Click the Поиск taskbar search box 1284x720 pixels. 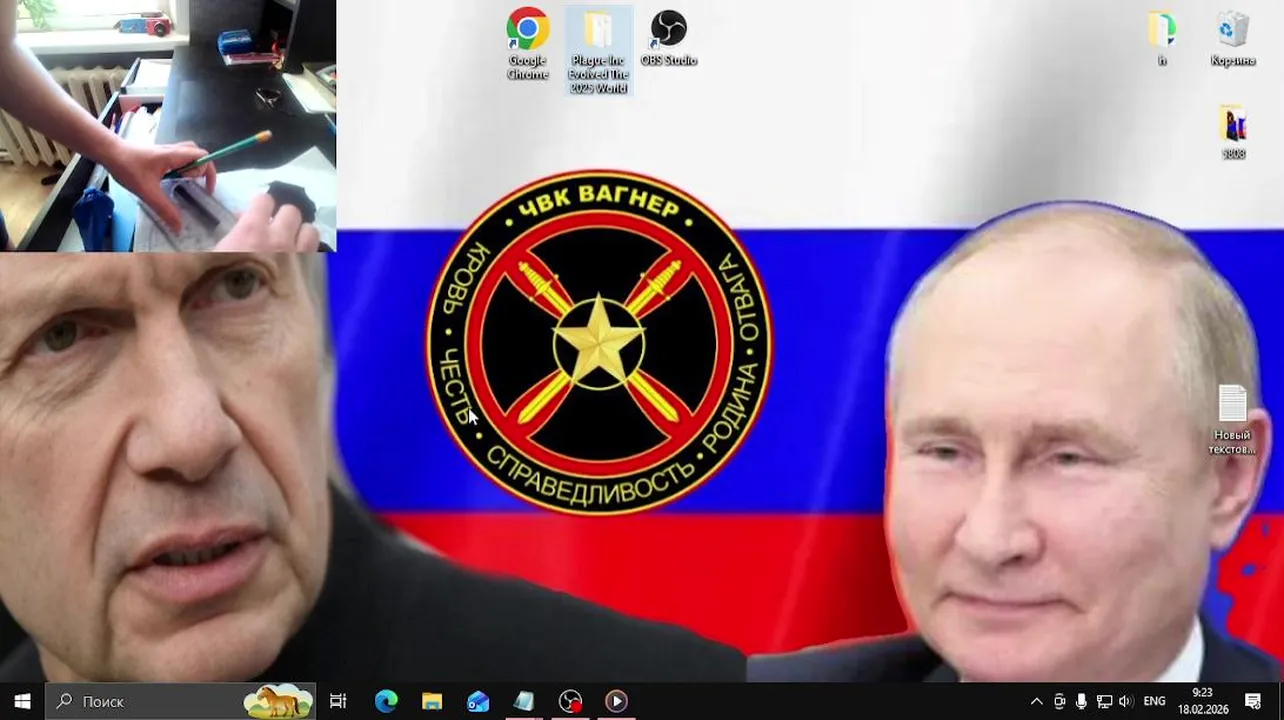point(181,701)
